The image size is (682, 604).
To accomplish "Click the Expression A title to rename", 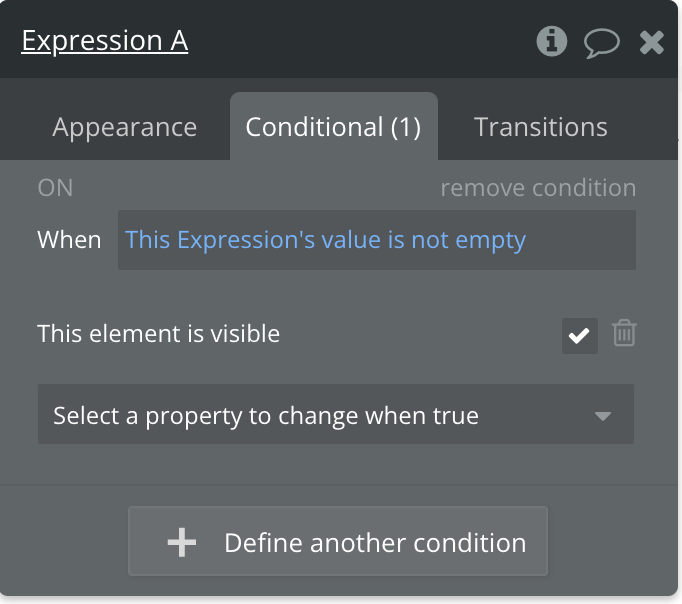I will click(x=105, y=41).
